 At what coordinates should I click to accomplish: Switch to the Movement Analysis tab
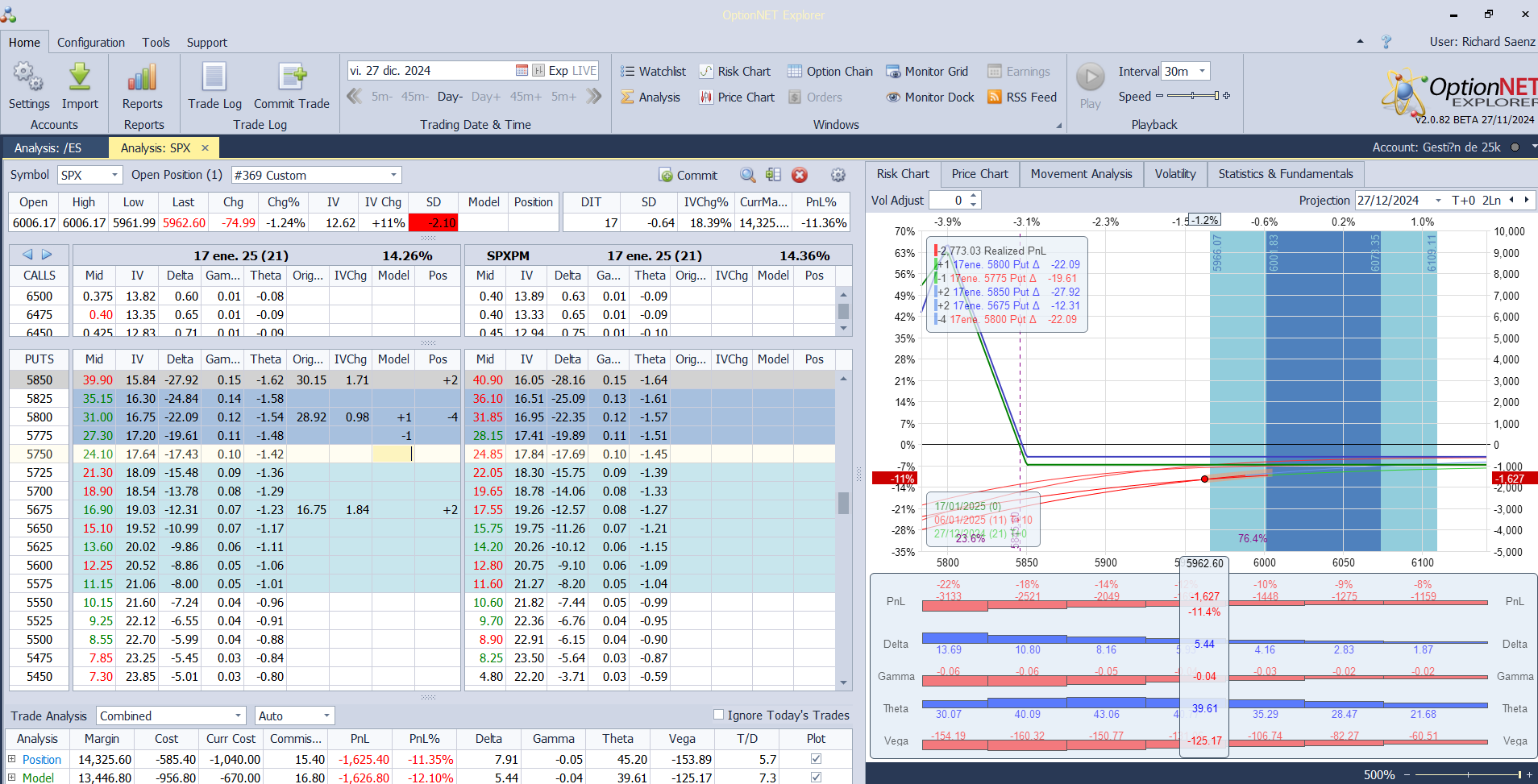point(1081,174)
